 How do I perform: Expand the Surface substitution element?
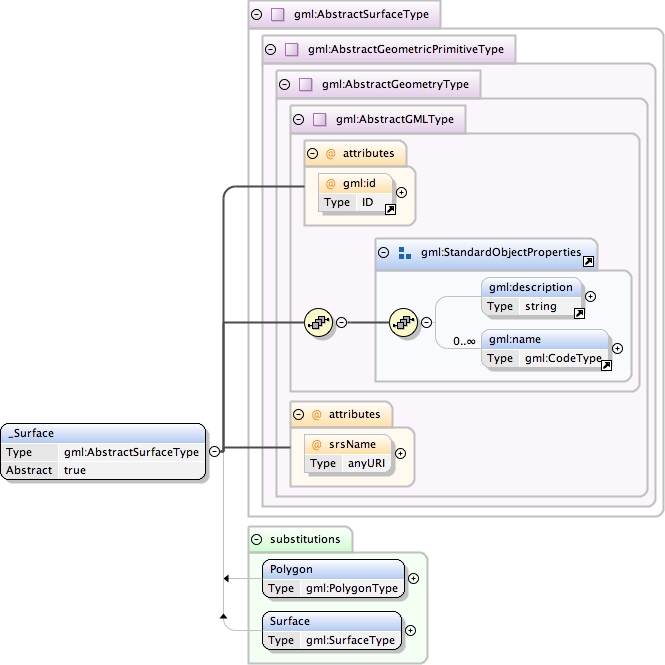pos(410,631)
